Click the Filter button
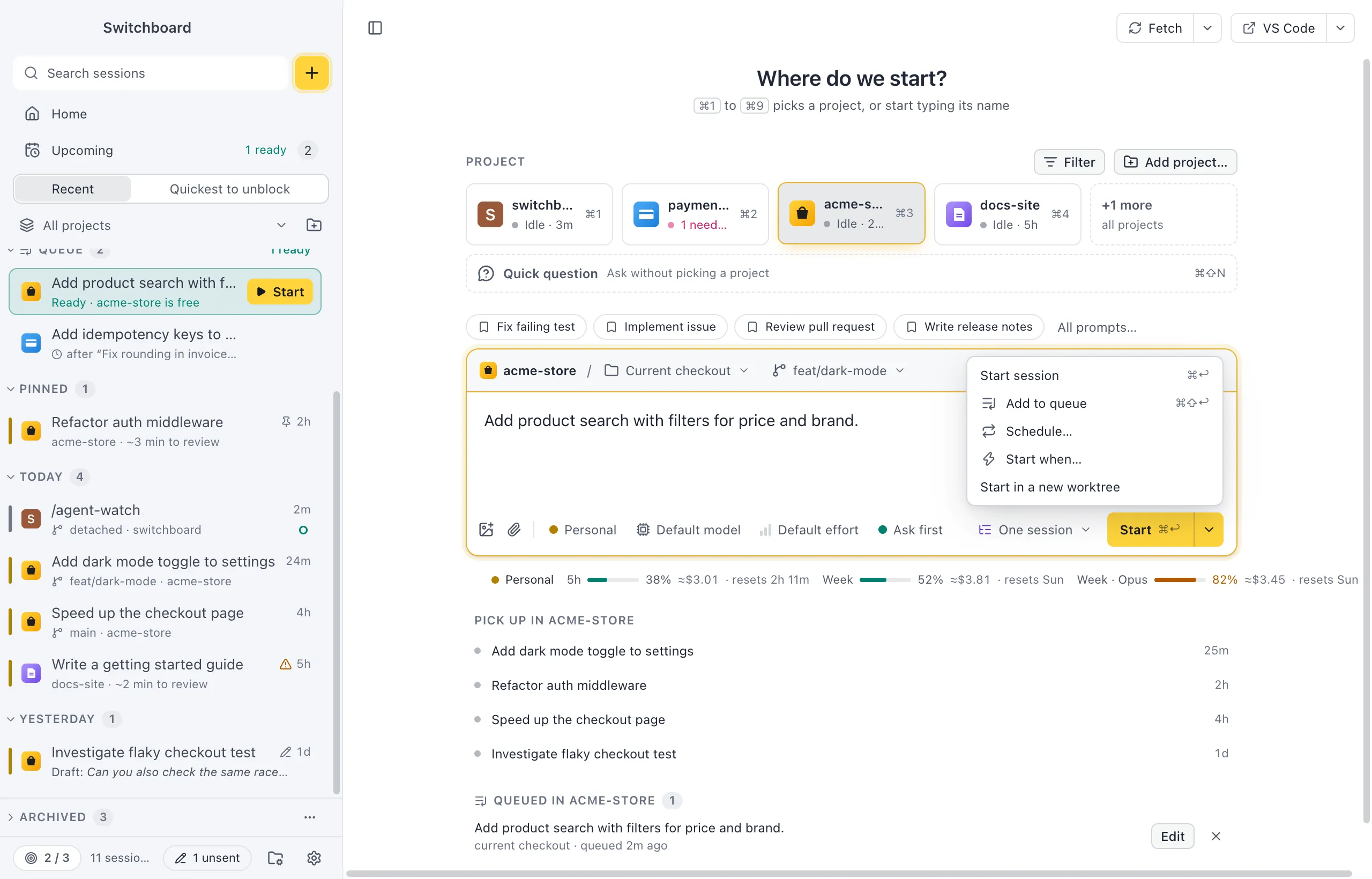Screen dimensions: 1372x879 tap(1069, 162)
